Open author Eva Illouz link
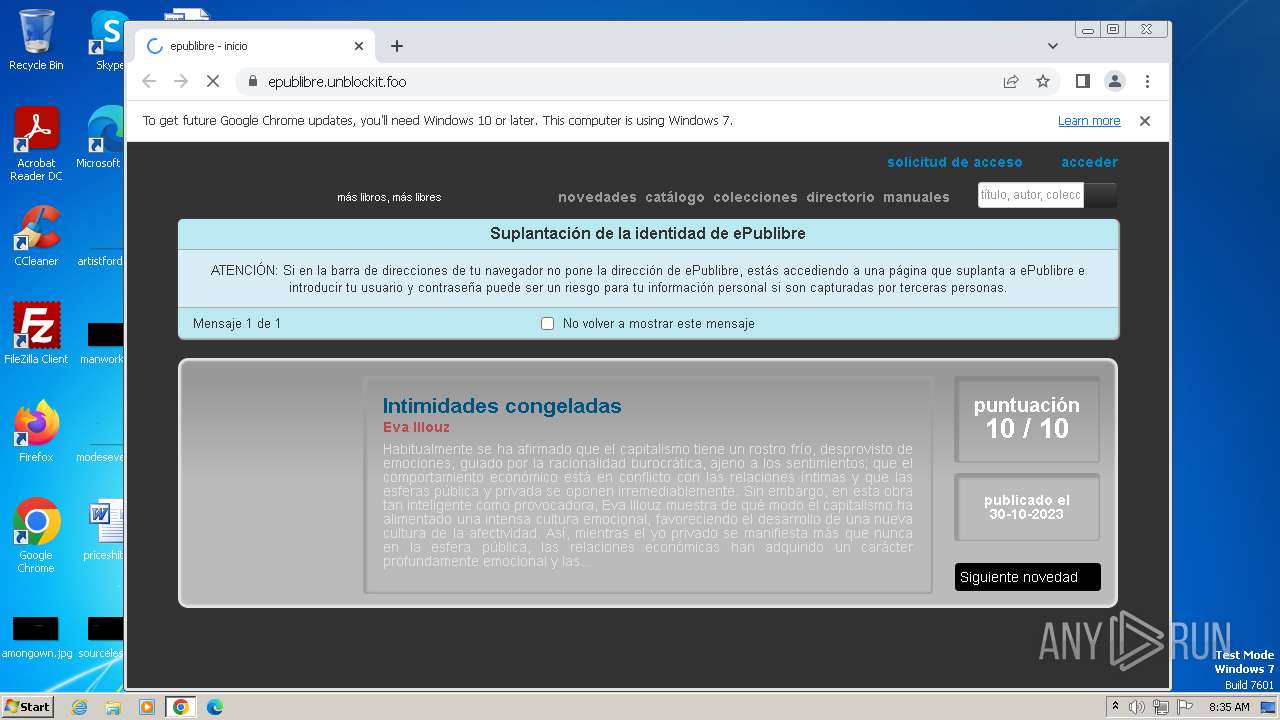This screenshot has width=1280, height=720. click(x=416, y=428)
